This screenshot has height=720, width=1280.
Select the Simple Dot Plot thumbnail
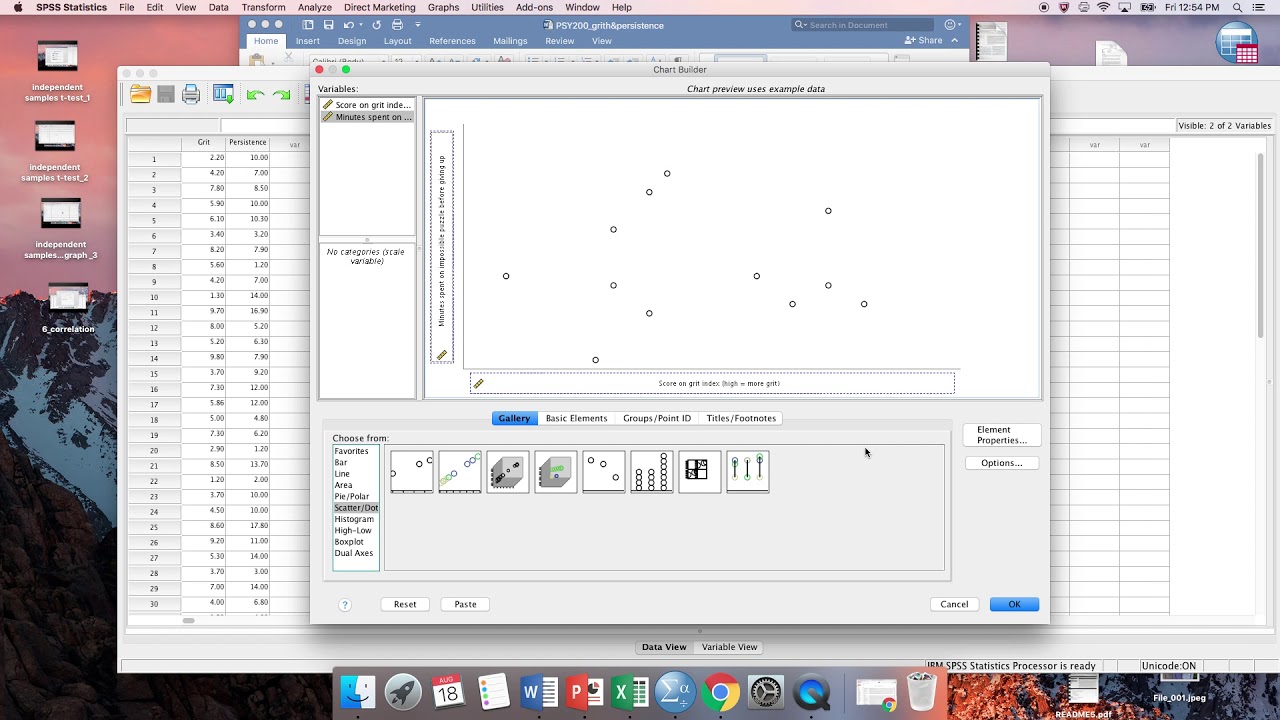point(652,472)
